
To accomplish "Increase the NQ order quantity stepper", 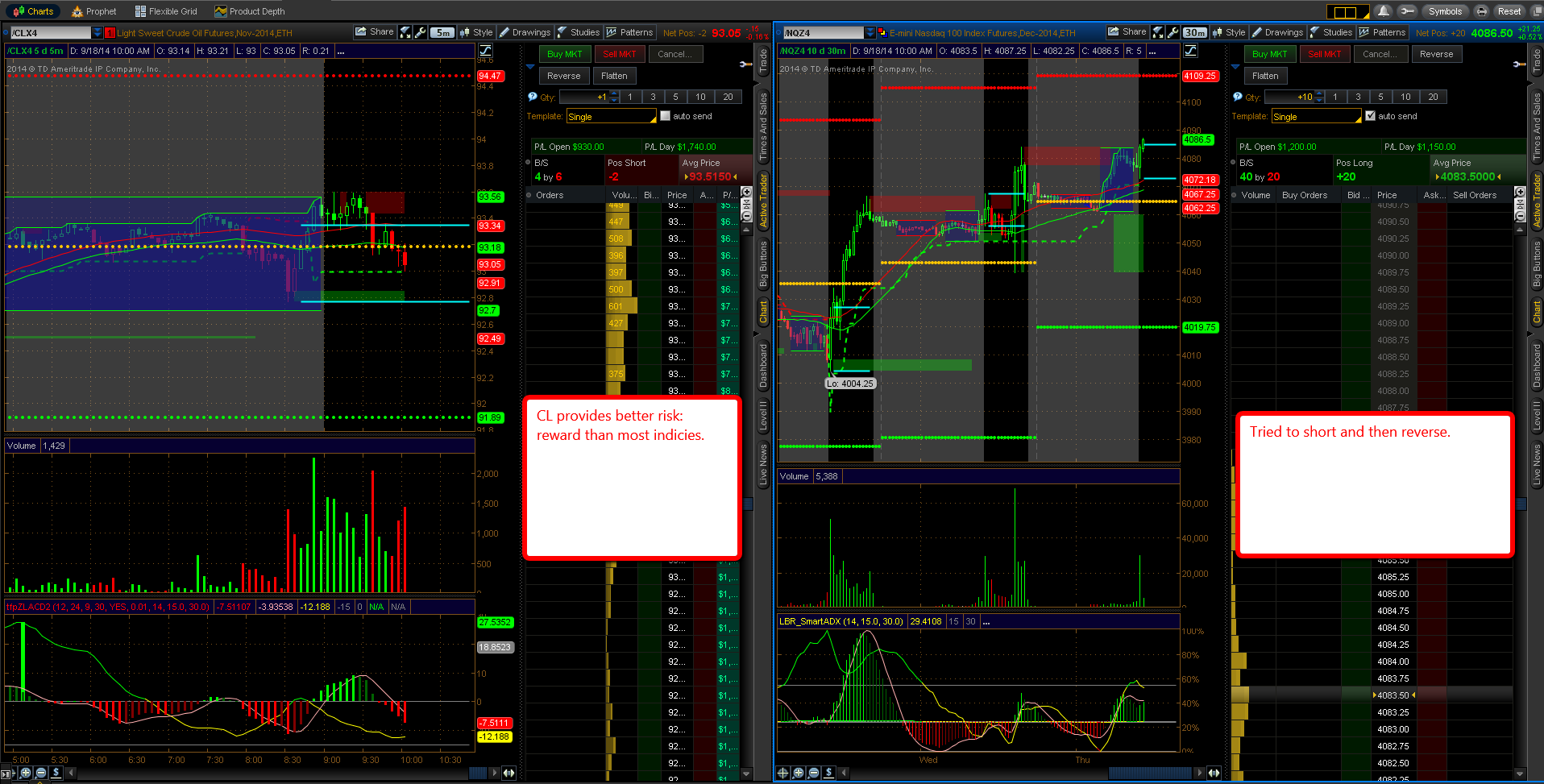I will click(1319, 93).
